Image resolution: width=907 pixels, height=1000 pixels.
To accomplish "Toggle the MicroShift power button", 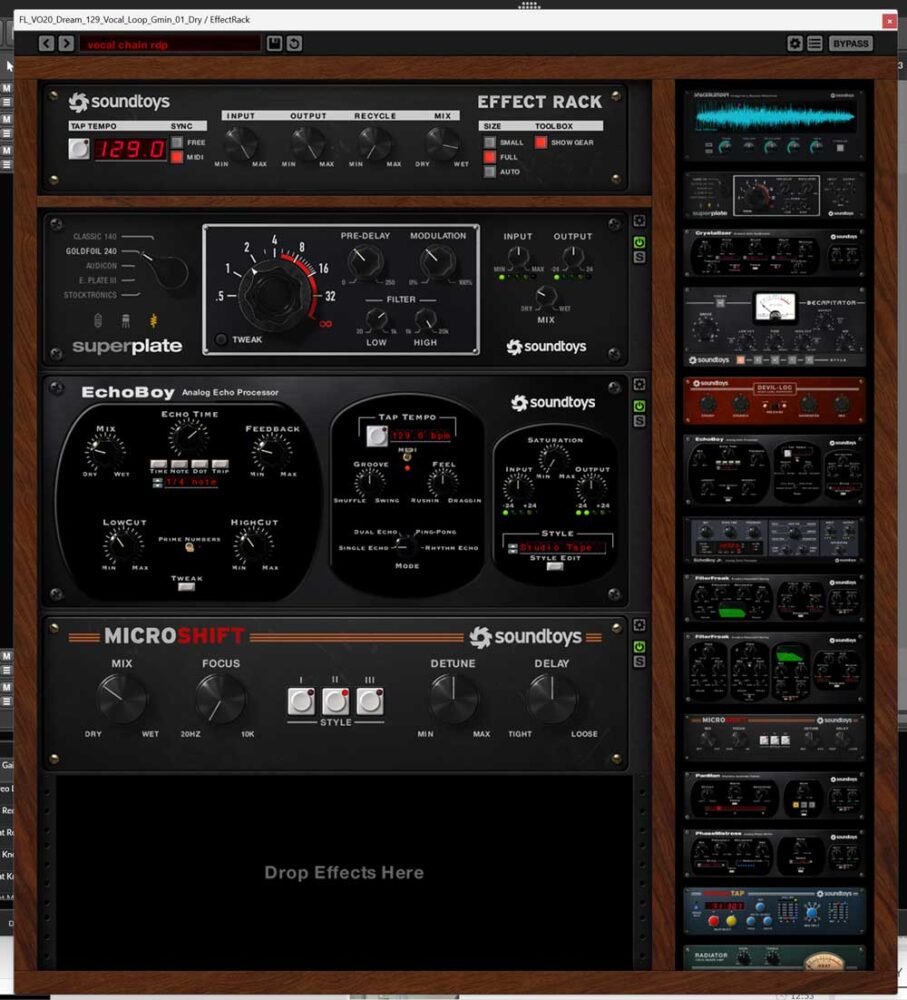I will tap(639, 647).
